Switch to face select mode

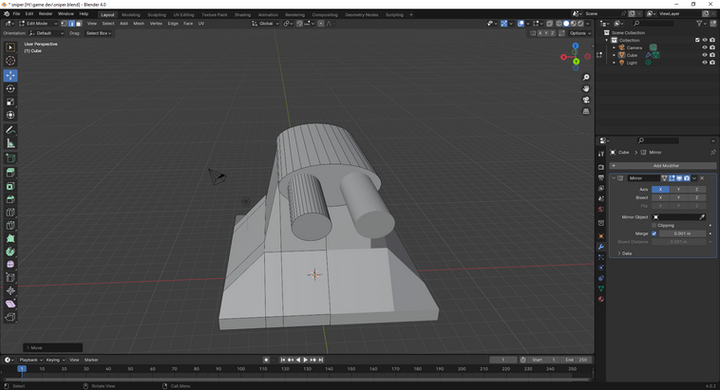point(79,23)
